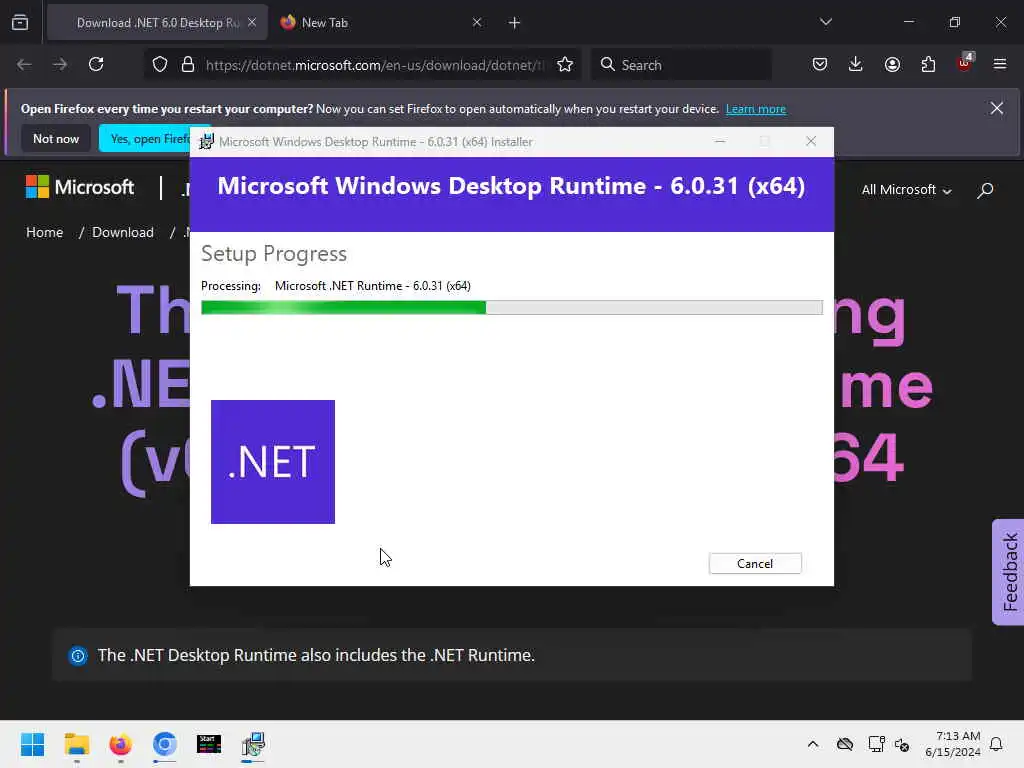1024x768 pixels.
Task: Click the installer title bar icon
Action: coord(206,142)
